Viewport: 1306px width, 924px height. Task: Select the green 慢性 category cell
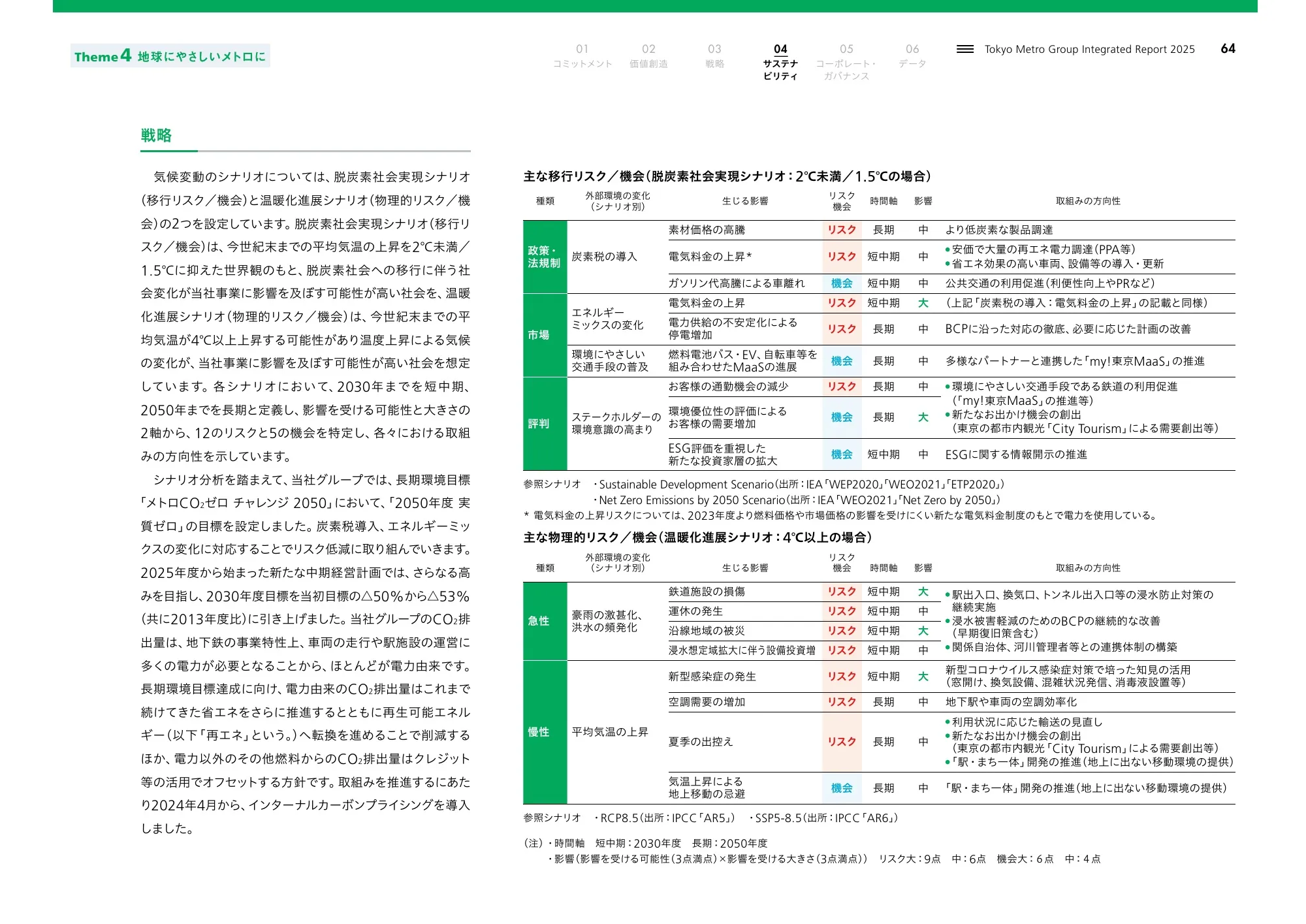pos(545,732)
